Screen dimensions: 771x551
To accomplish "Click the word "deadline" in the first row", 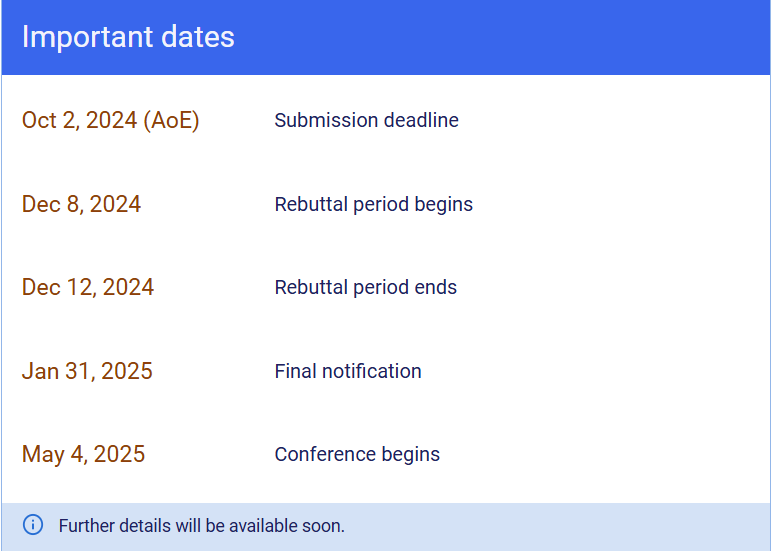I will click(x=420, y=121).
